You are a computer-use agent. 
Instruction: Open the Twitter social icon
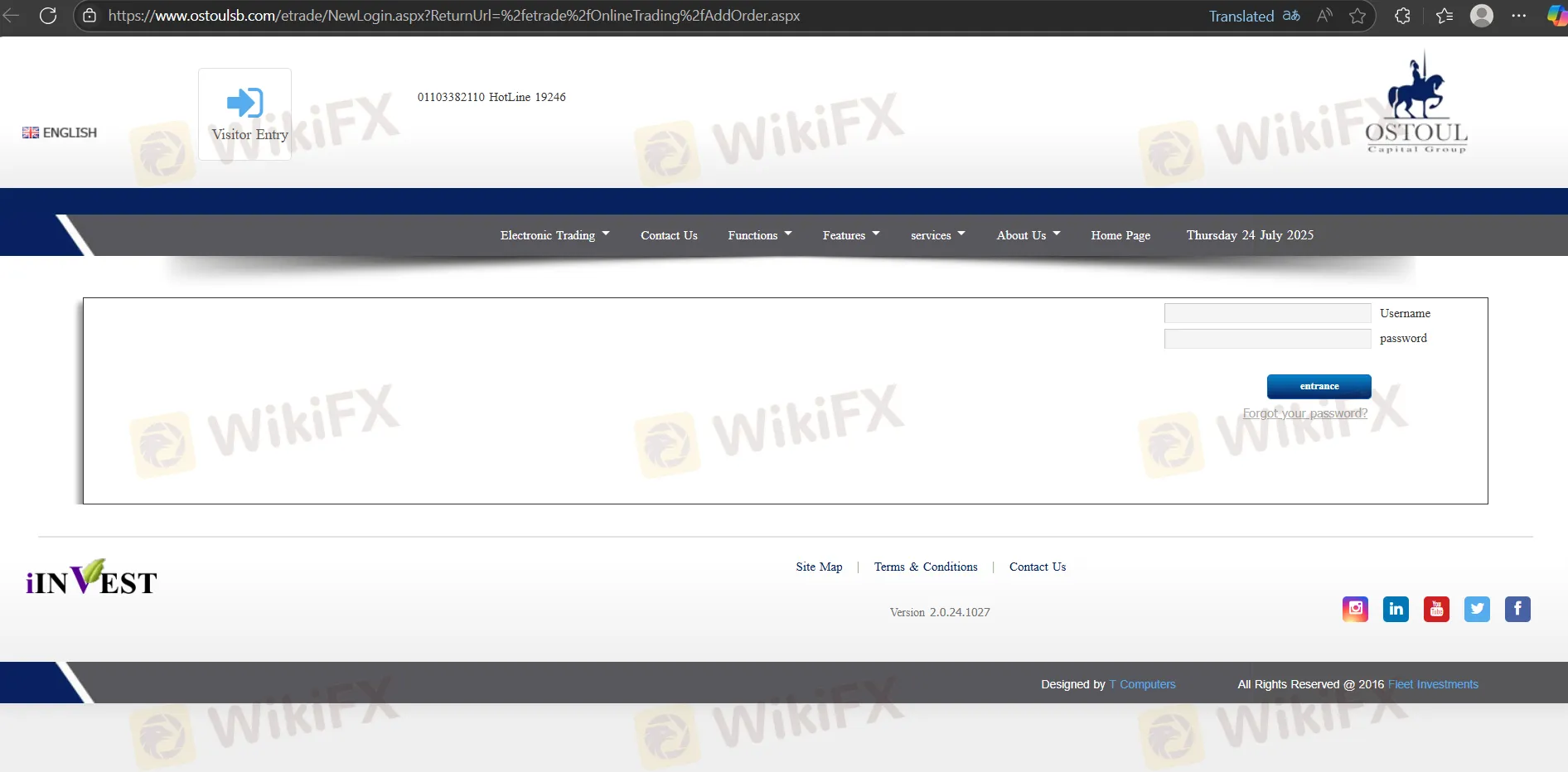point(1477,609)
